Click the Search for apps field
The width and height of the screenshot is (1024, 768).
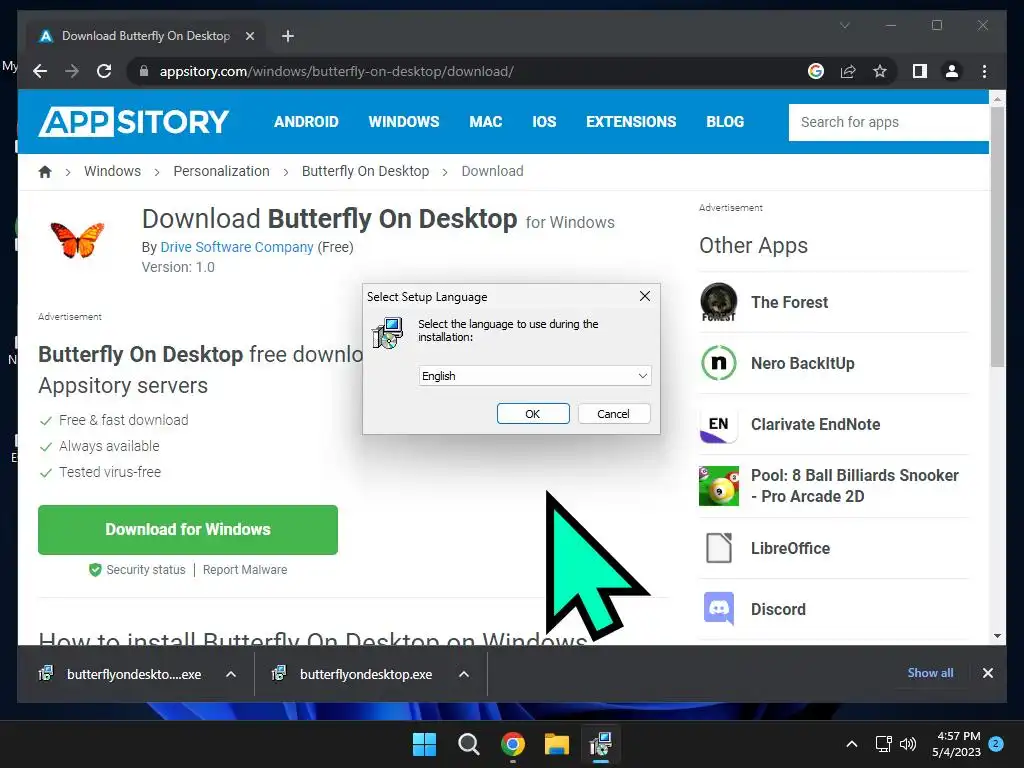[x=888, y=122]
